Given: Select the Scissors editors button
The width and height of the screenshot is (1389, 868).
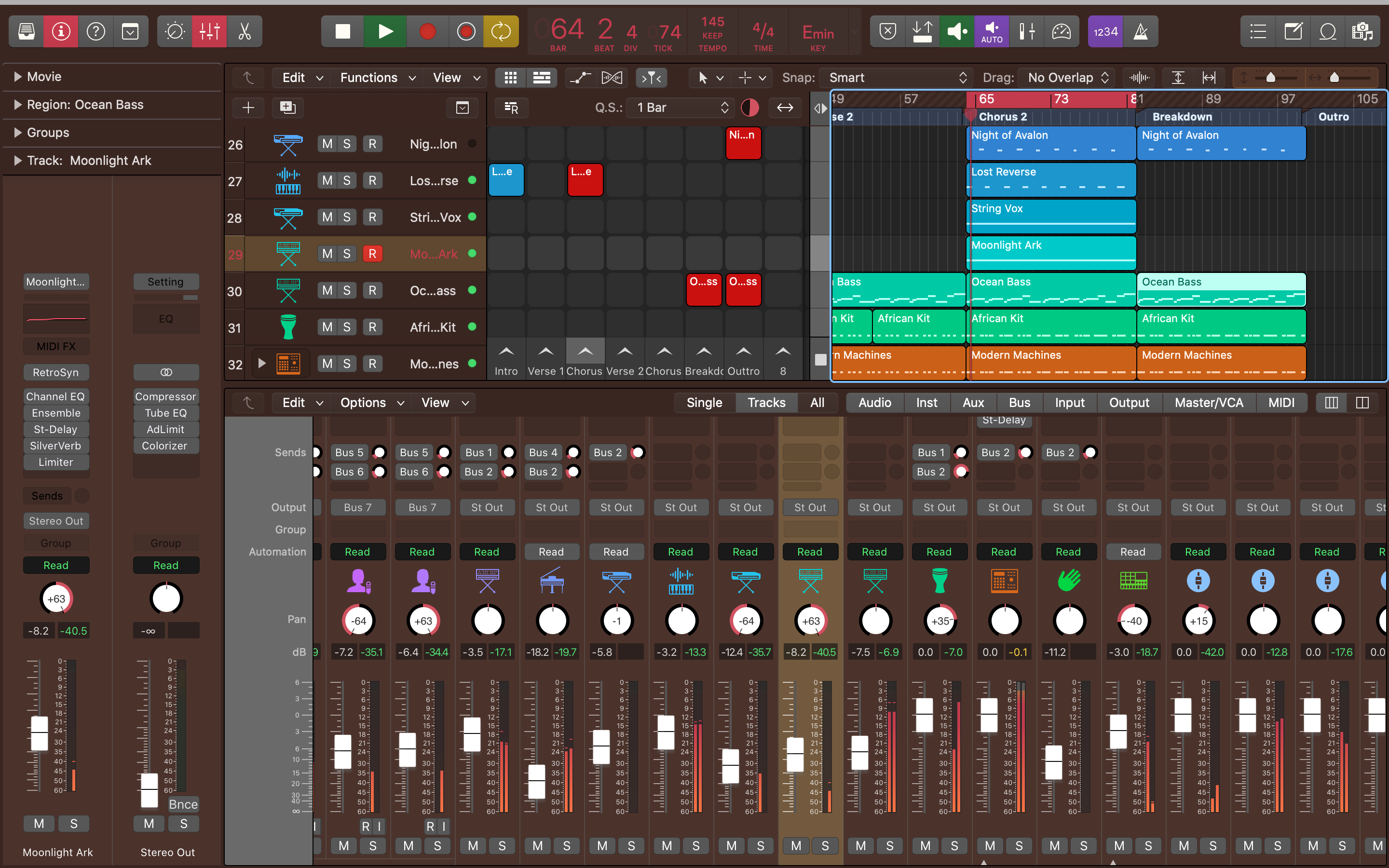Looking at the screenshot, I should [x=245, y=31].
